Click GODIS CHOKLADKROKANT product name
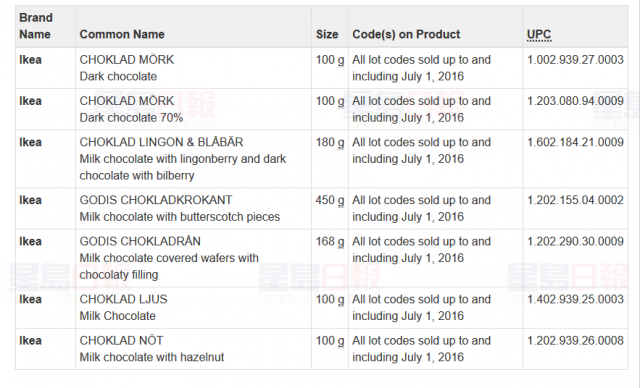 click(156, 200)
